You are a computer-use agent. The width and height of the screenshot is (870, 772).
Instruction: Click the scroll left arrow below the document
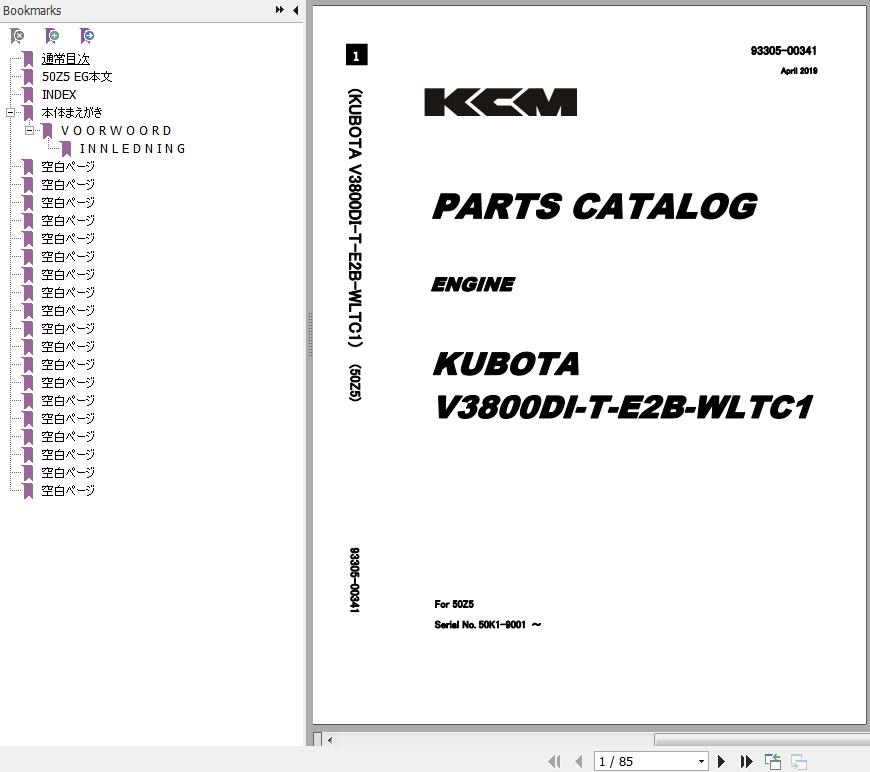coord(330,740)
